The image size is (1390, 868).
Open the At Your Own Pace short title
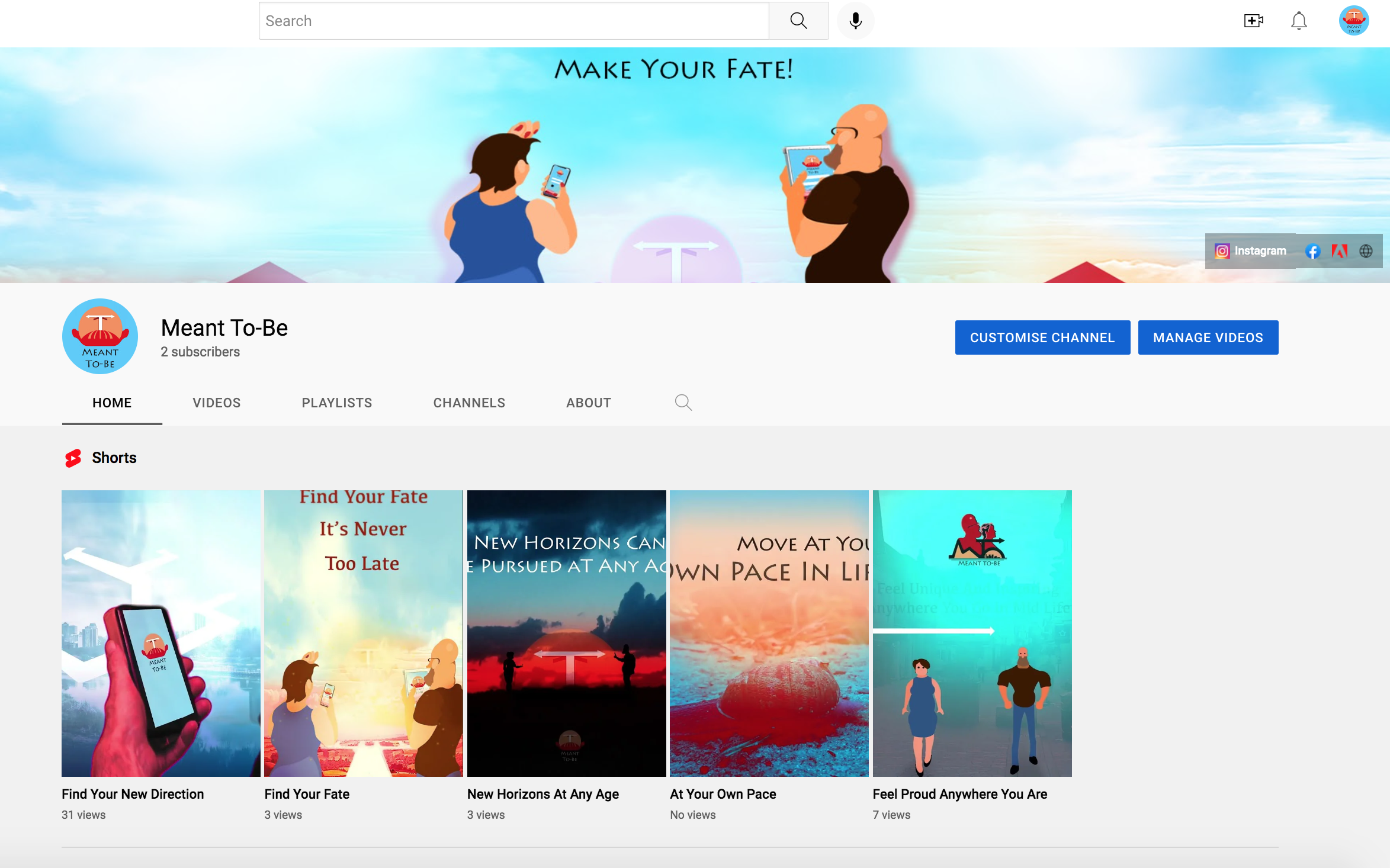(x=723, y=794)
